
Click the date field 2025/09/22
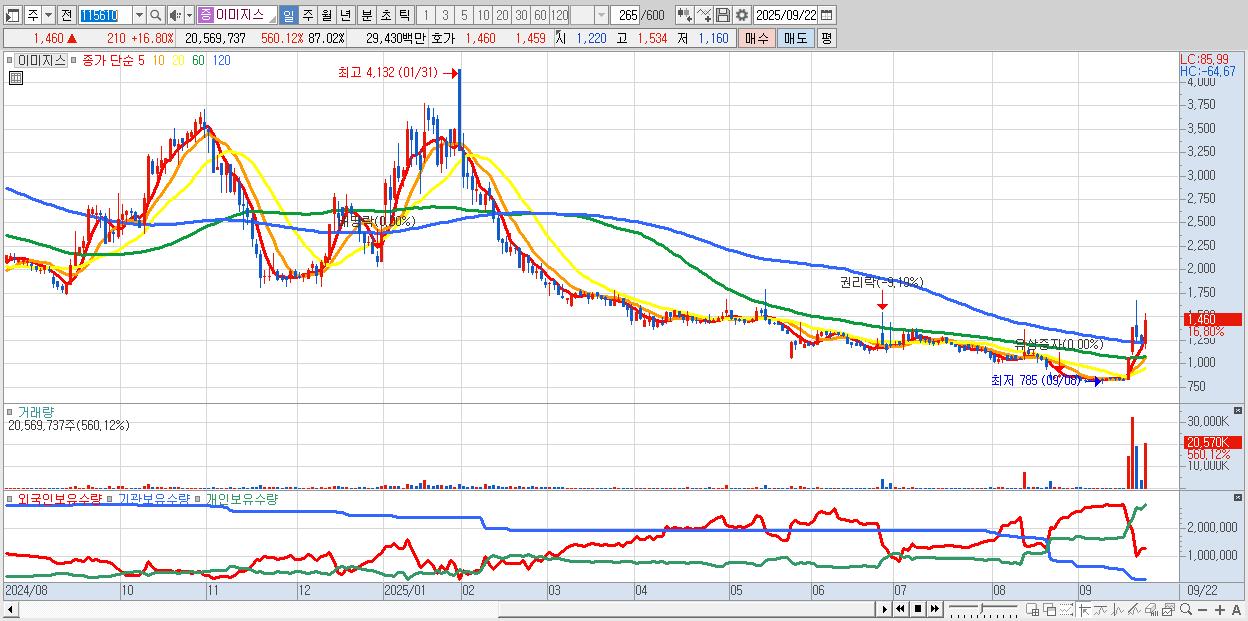click(x=785, y=15)
